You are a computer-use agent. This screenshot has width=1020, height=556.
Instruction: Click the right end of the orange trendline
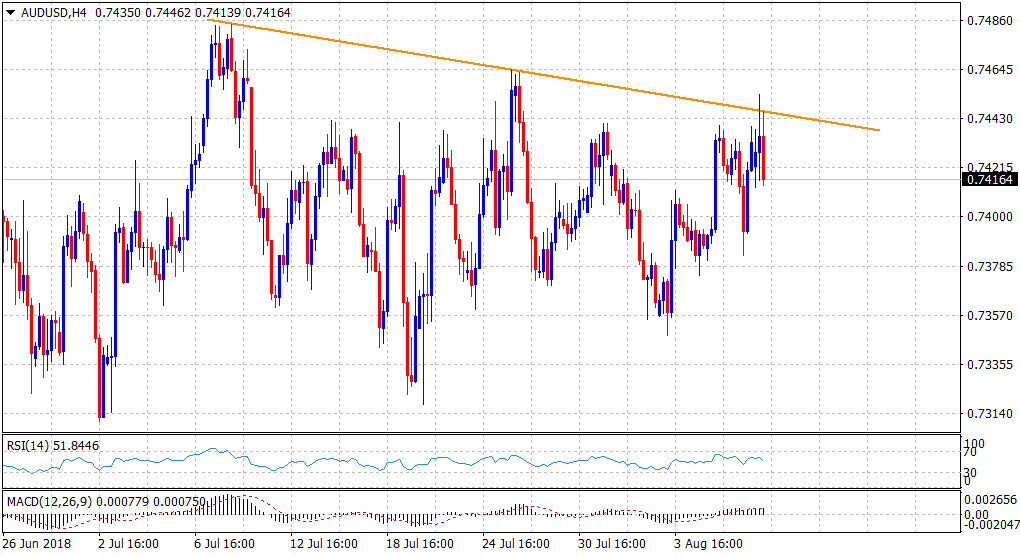pos(878,130)
